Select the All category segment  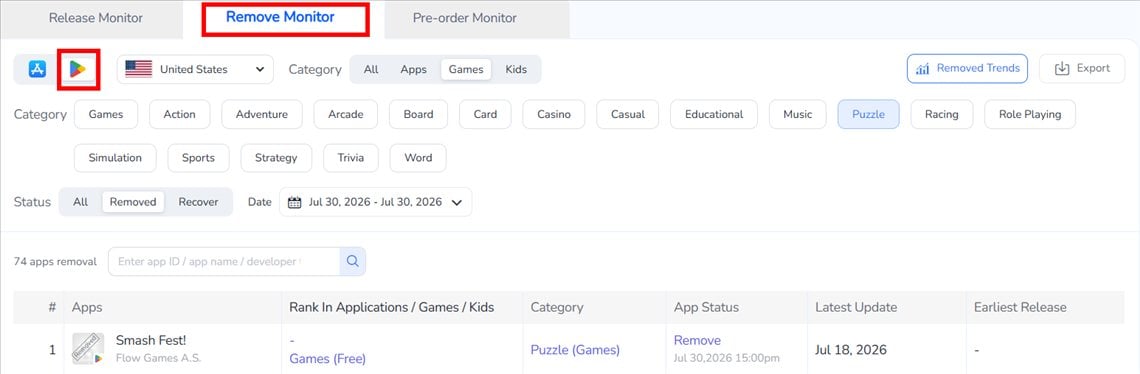[x=371, y=69]
